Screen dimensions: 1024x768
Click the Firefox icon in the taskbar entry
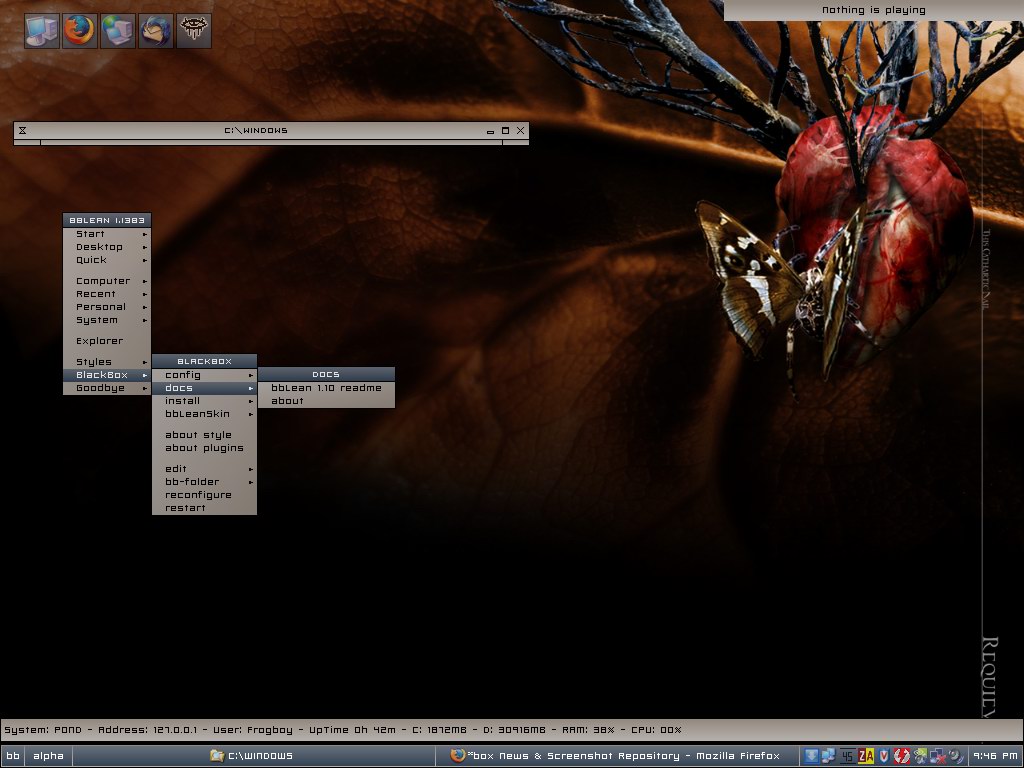tap(458, 755)
